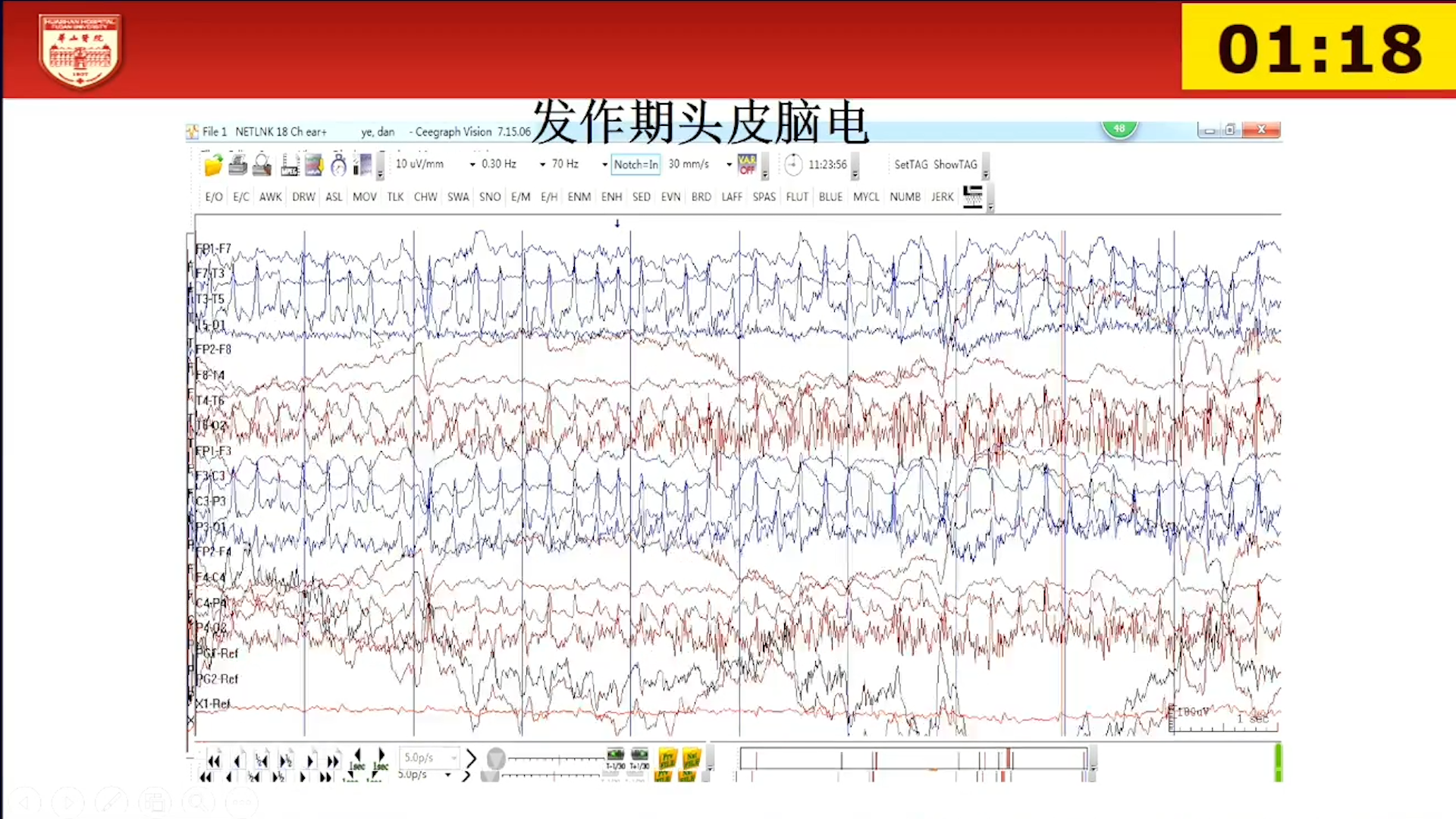Mark a JERK event
Screen dimensions: 1456x819
pos(943,196)
